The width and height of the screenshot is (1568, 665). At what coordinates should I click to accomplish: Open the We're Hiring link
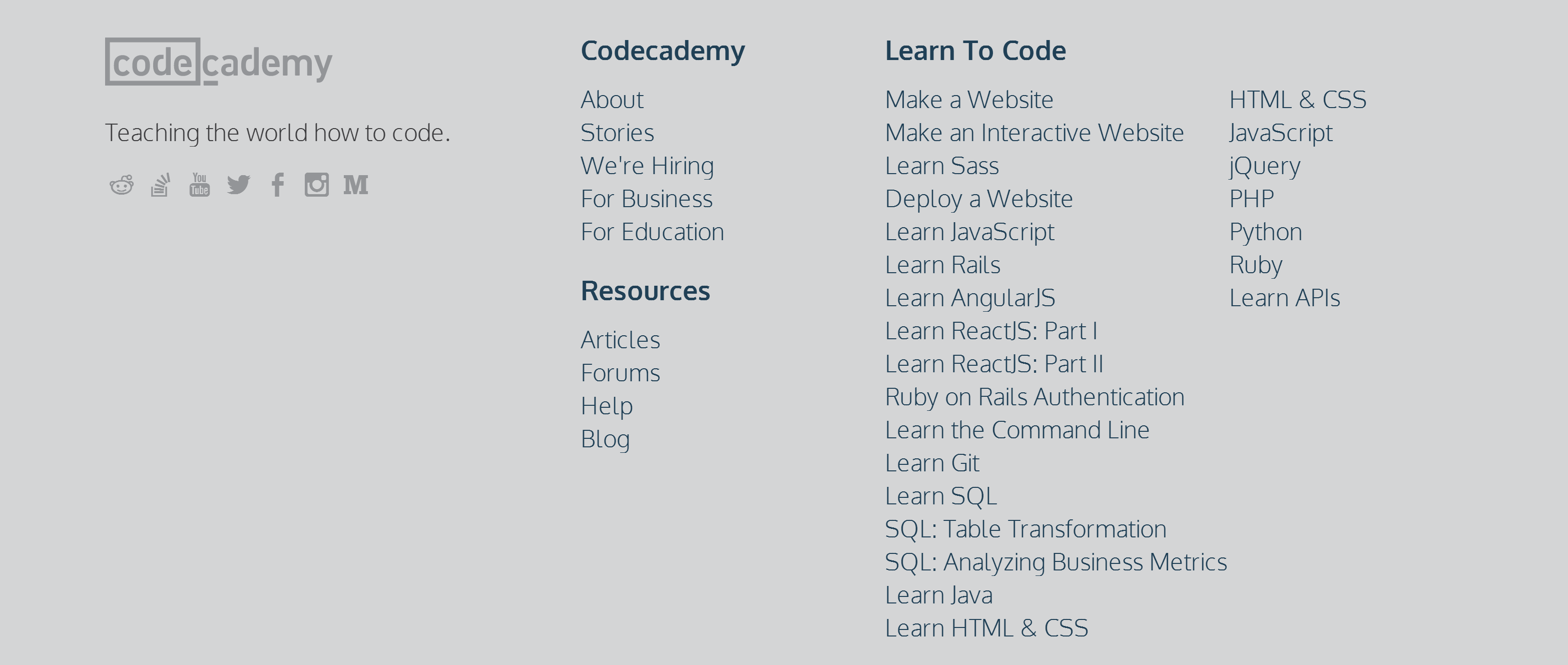647,166
